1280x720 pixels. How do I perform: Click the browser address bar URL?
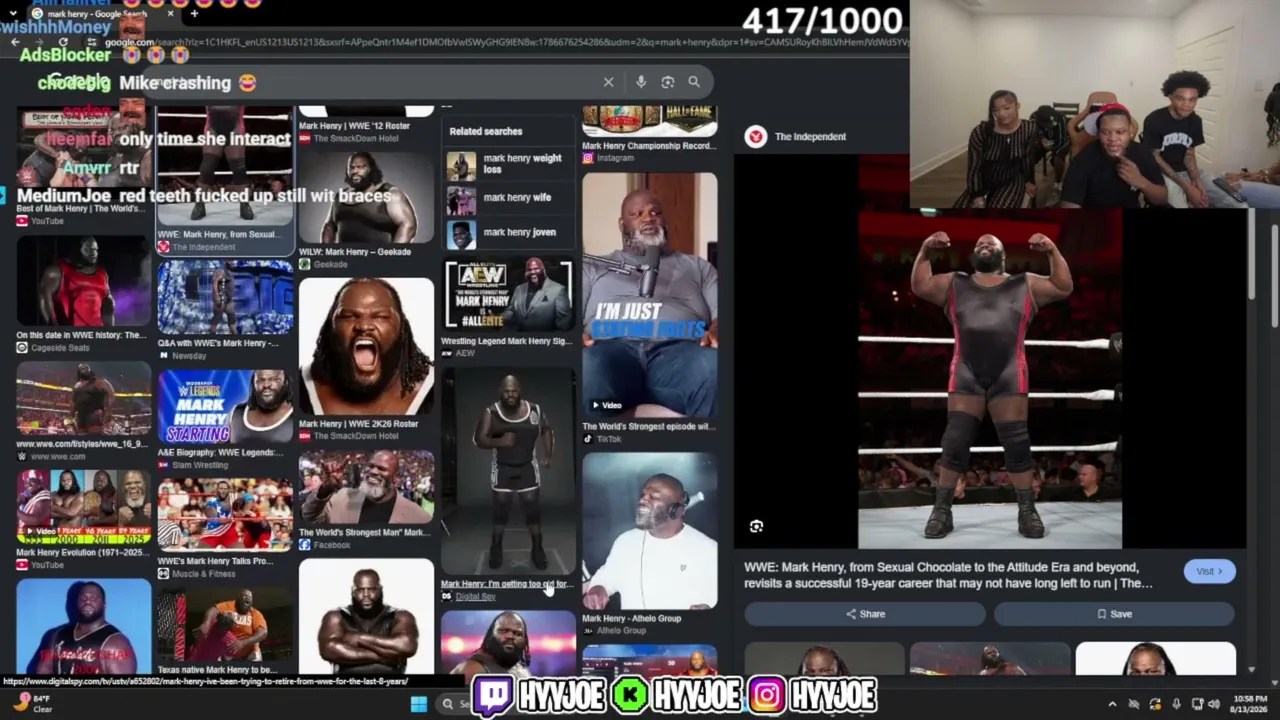[x=505, y=42]
